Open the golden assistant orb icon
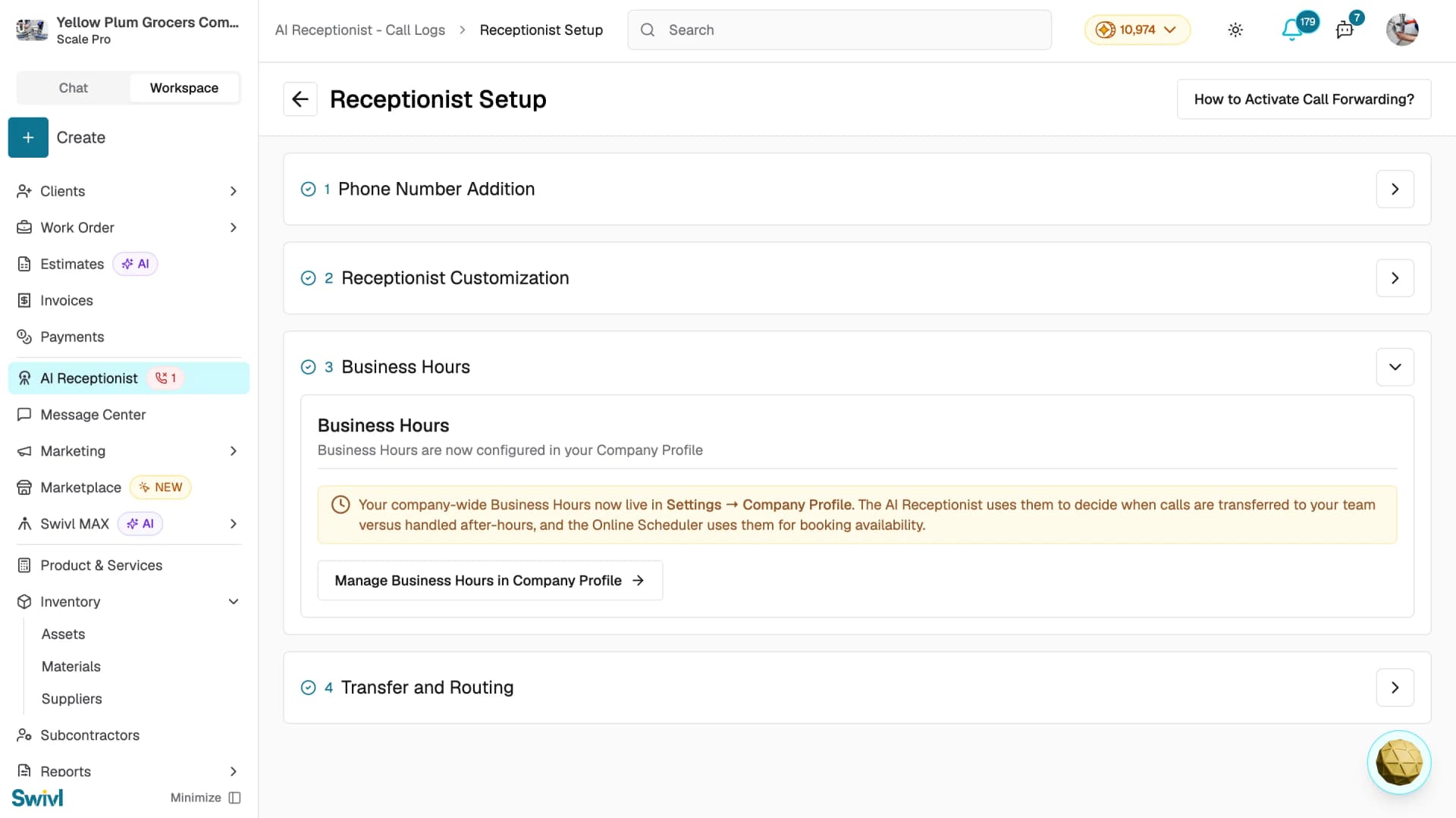Image resolution: width=1456 pixels, height=818 pixels. (1399, 763)
